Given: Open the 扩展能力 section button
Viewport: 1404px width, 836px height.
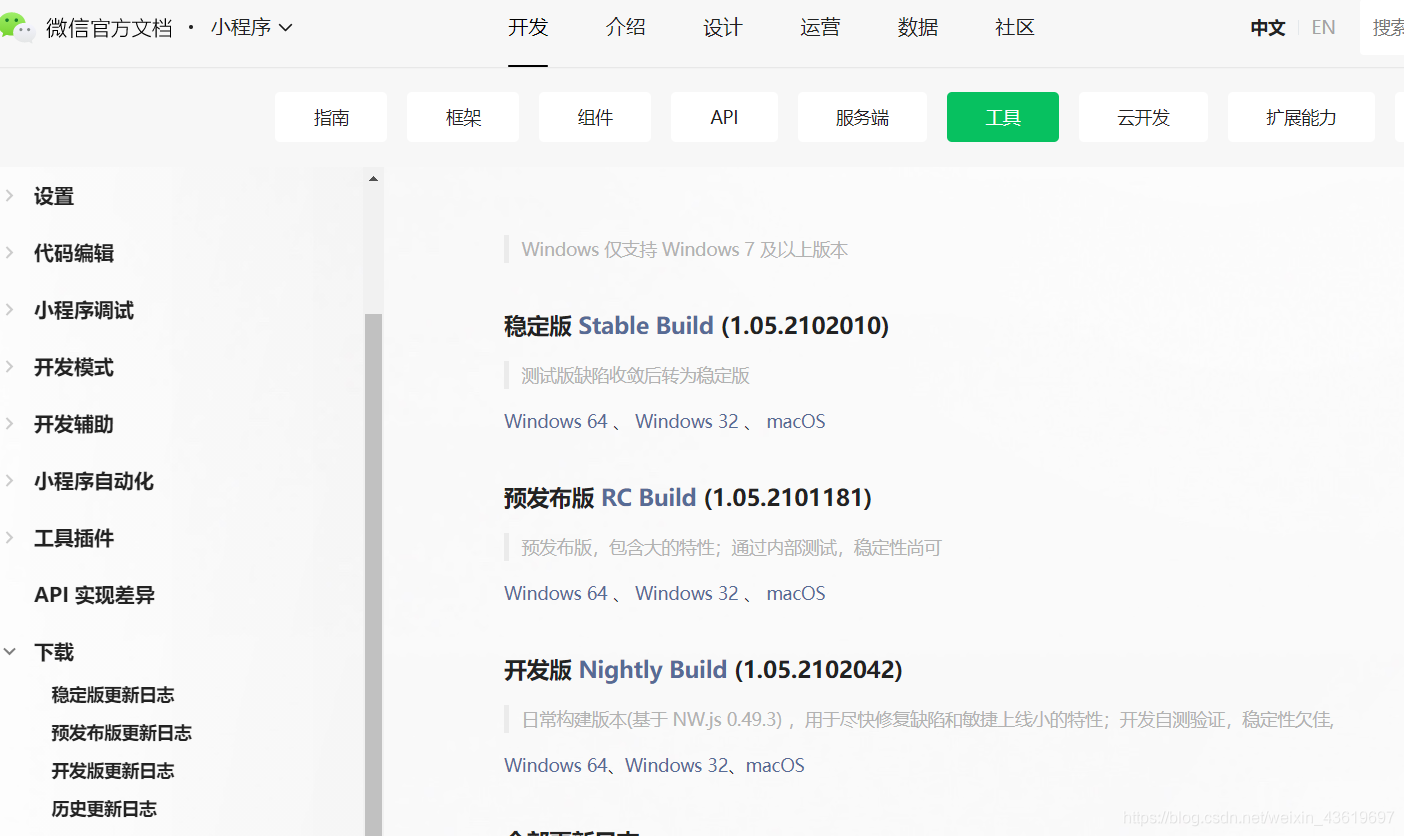Looking at the screenshot, I should 1301,117.
